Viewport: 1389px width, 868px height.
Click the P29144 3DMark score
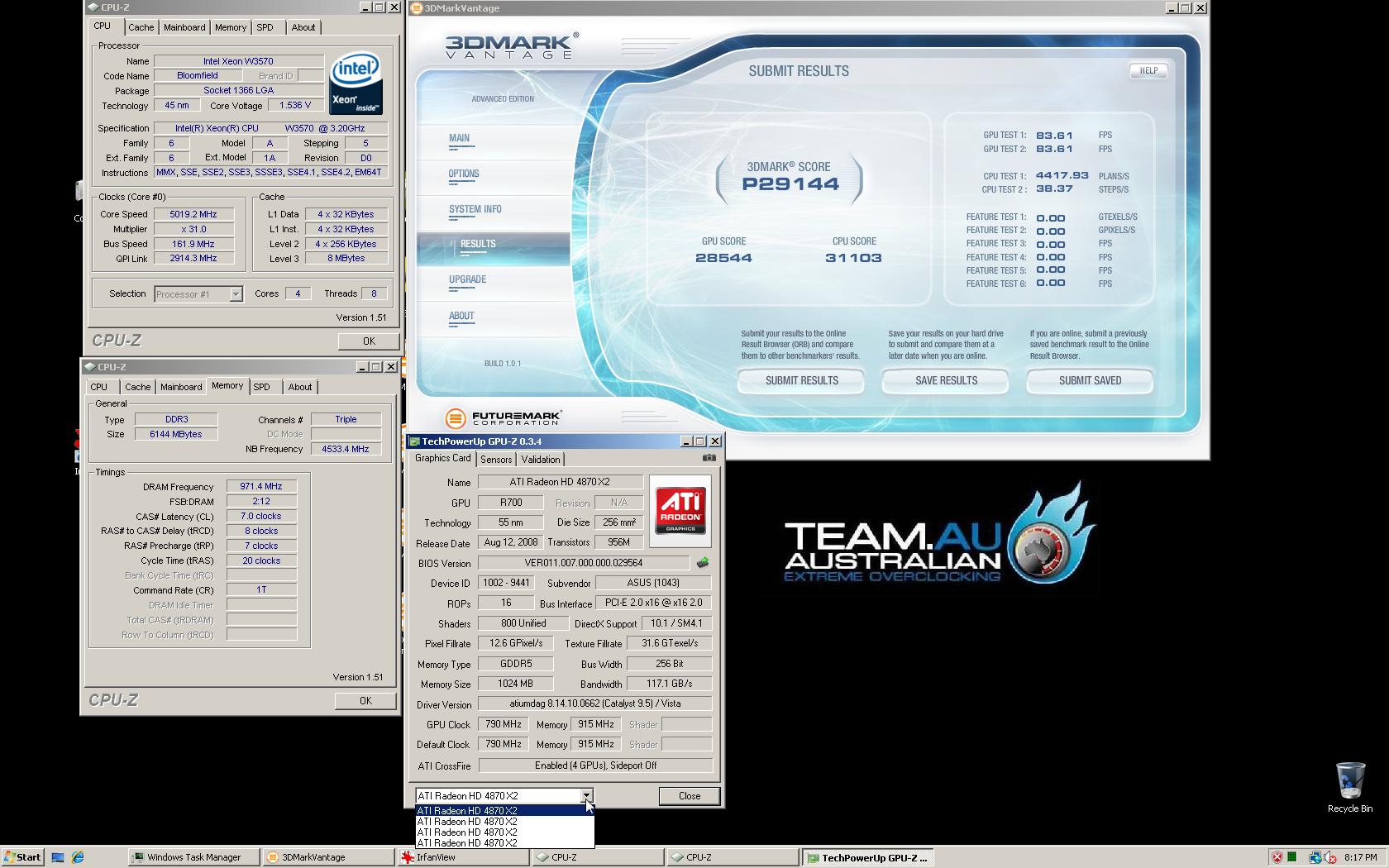[790, 184]
